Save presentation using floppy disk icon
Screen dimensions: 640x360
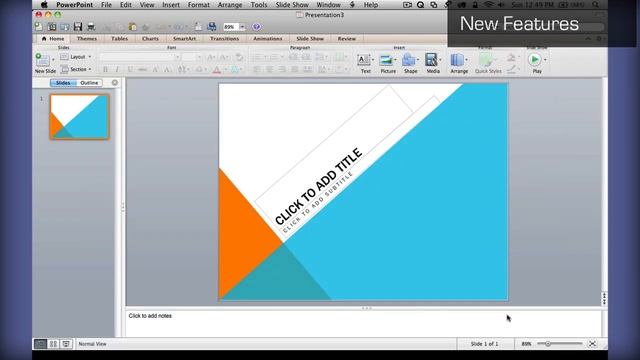[x=78, y=27]
